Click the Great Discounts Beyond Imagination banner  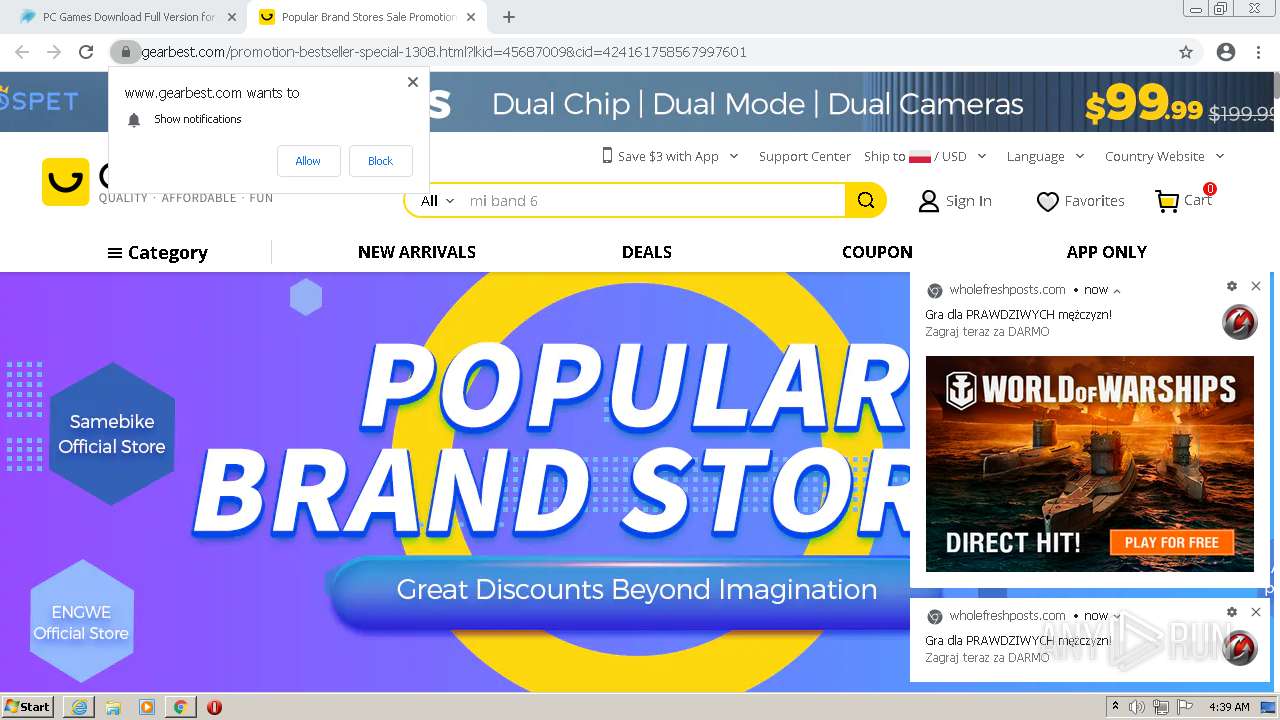pos(636,590)
